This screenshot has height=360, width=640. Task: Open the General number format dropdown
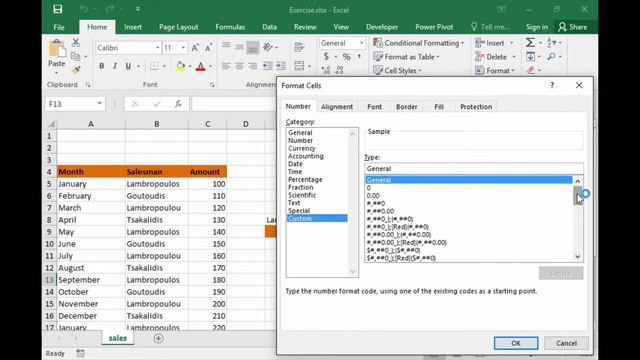[362, 43]
